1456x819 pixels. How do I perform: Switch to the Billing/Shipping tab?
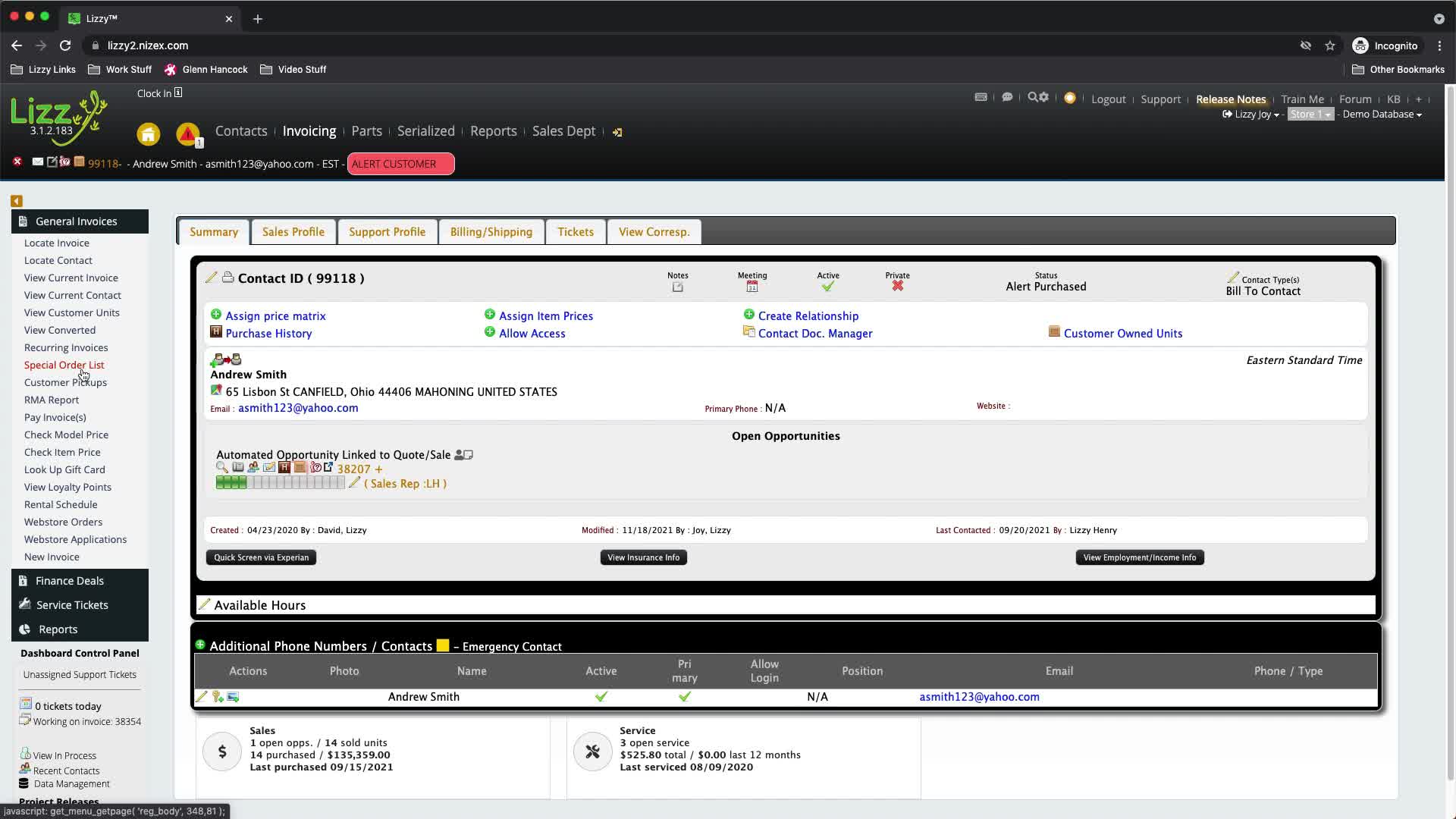(491, 232)
